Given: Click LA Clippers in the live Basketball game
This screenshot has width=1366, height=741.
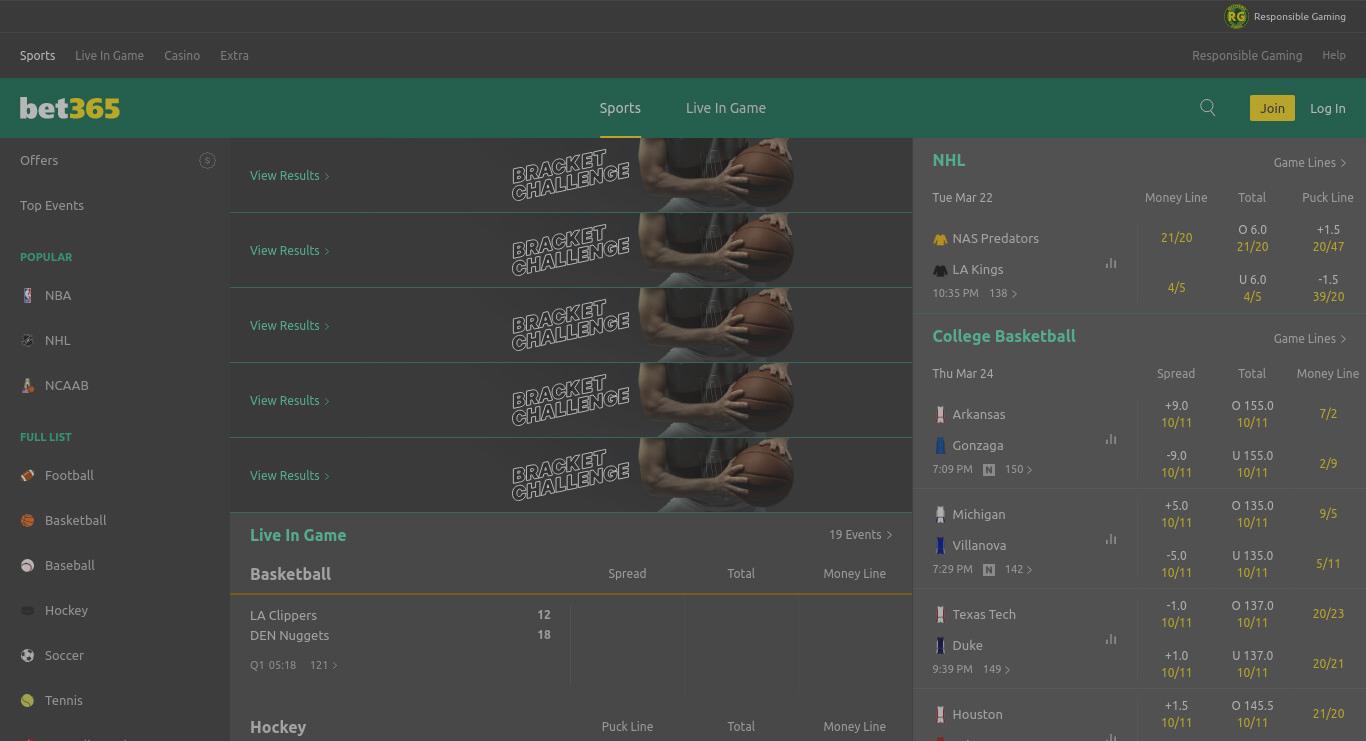Looking at the screenshot, I should pyautogui.click(x=283, y=615).
